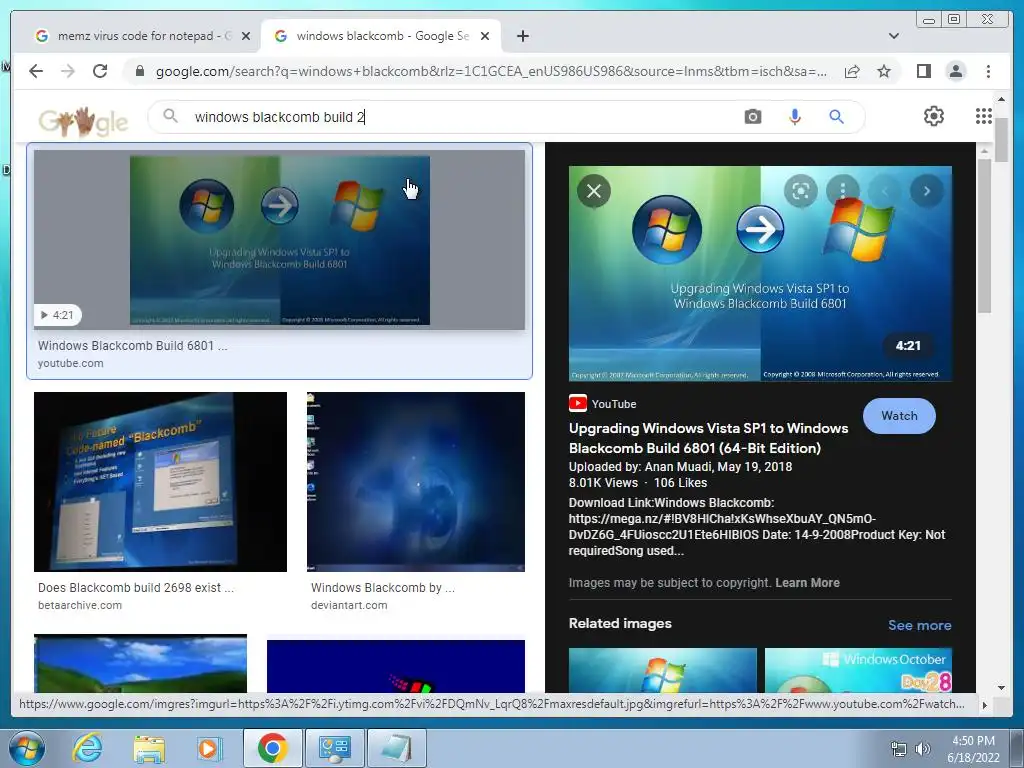
Task: Click the page vertical scrollbar thumb
Action: pyautogui.click(x=1001, y=139)
